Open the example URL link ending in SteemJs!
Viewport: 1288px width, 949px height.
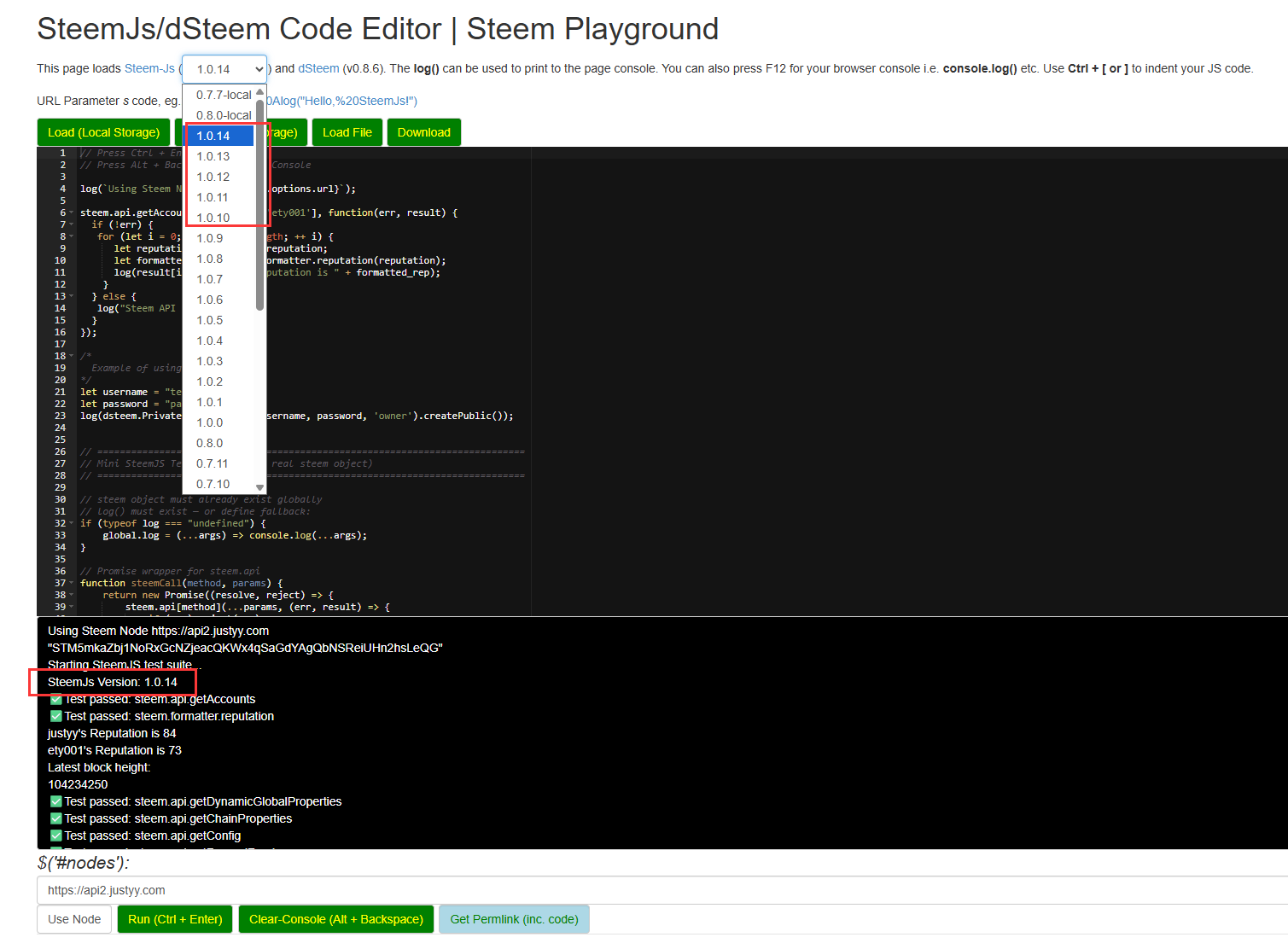(x=343, y=102)
